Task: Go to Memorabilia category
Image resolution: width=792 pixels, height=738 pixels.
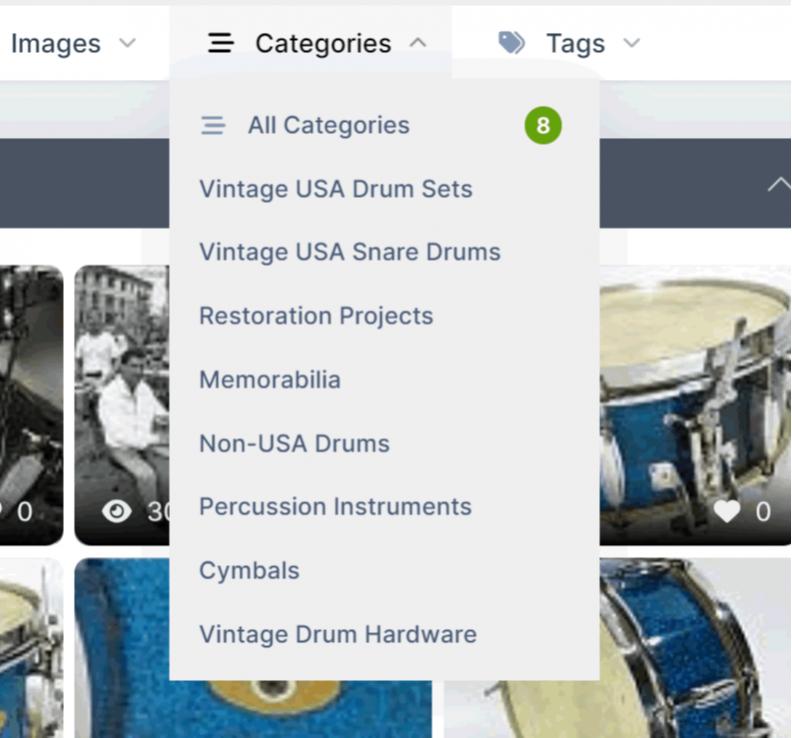Action: click(x=270, y=380)
